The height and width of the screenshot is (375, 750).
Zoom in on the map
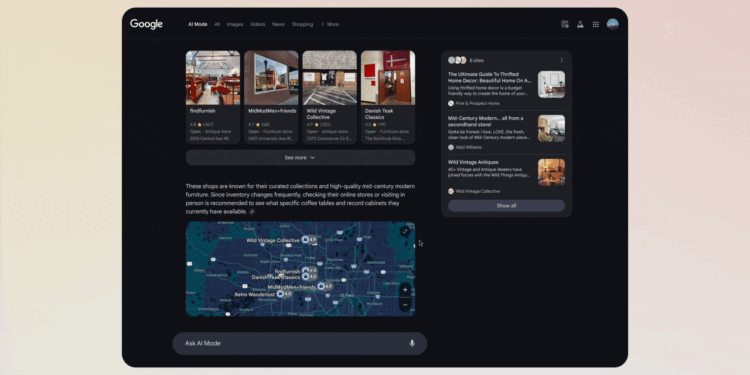pyautogui.click(x=405, y=290)
